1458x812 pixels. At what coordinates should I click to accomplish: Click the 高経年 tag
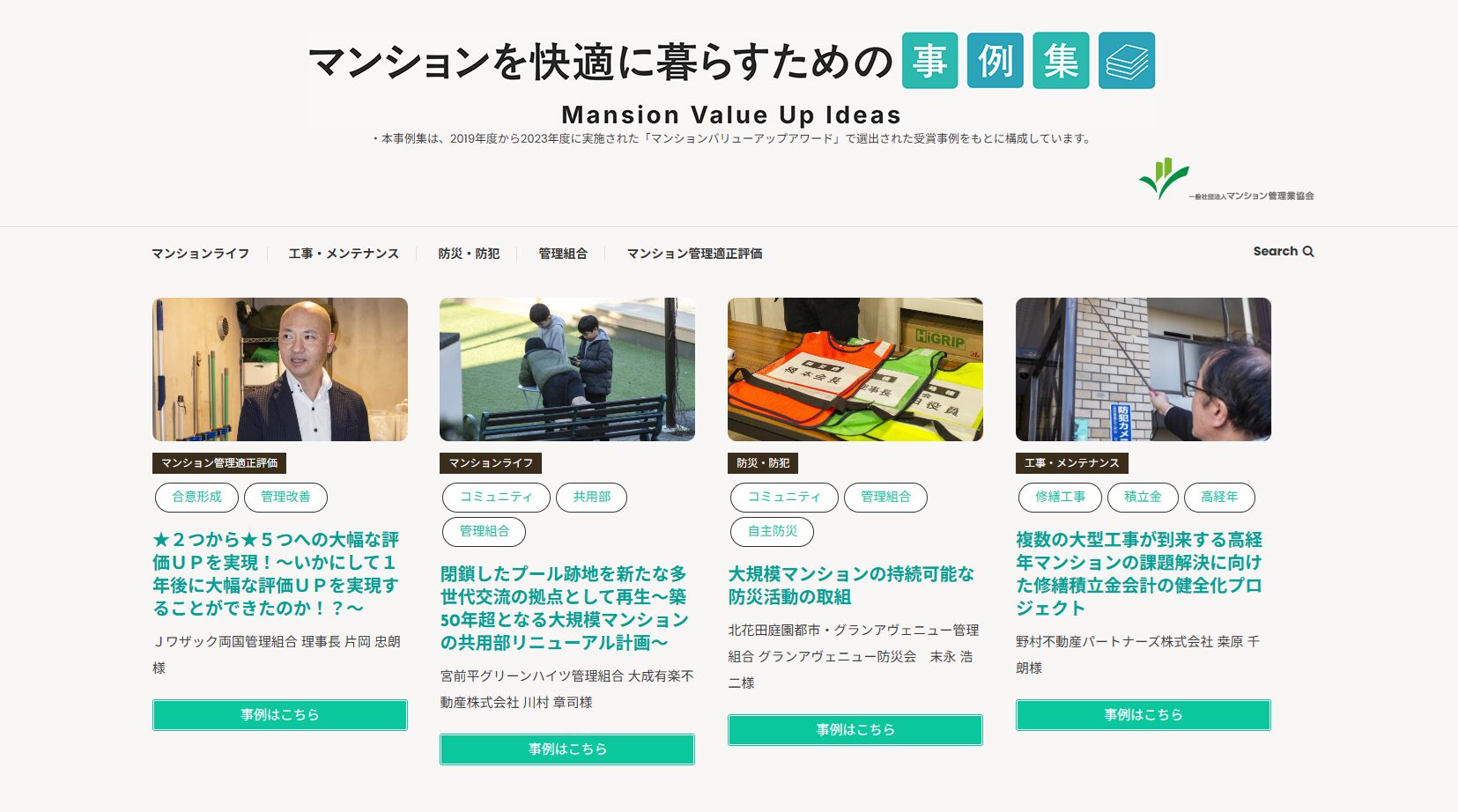coord(1219,497)
